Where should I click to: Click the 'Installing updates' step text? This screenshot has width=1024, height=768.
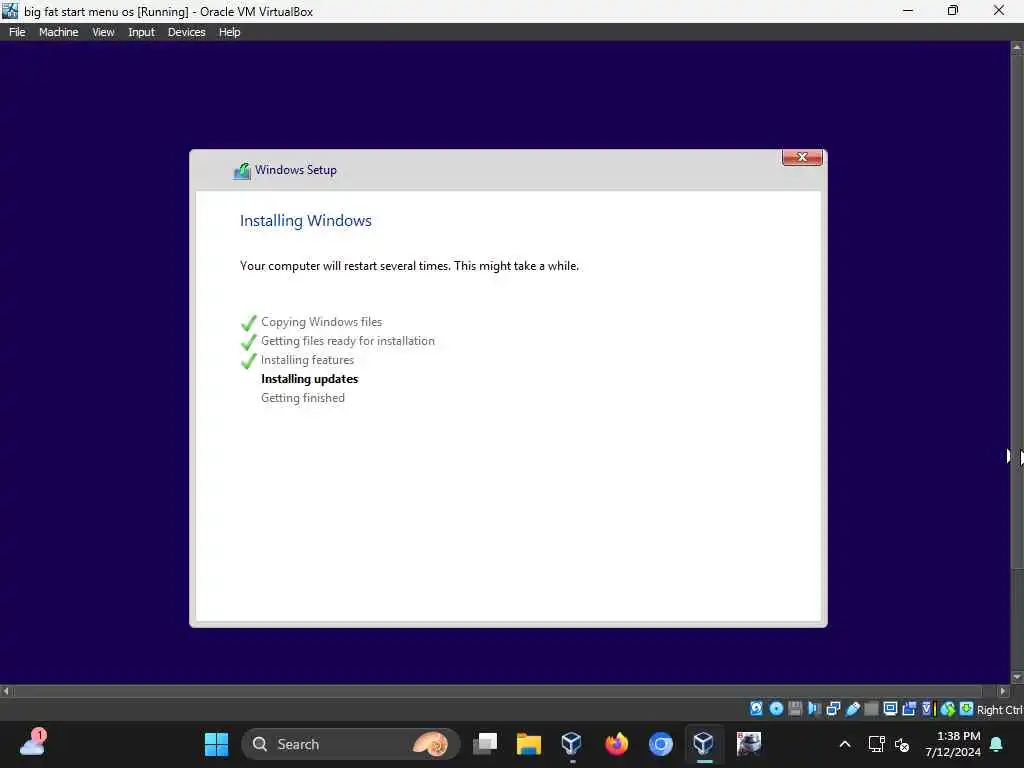click(310, 379)
